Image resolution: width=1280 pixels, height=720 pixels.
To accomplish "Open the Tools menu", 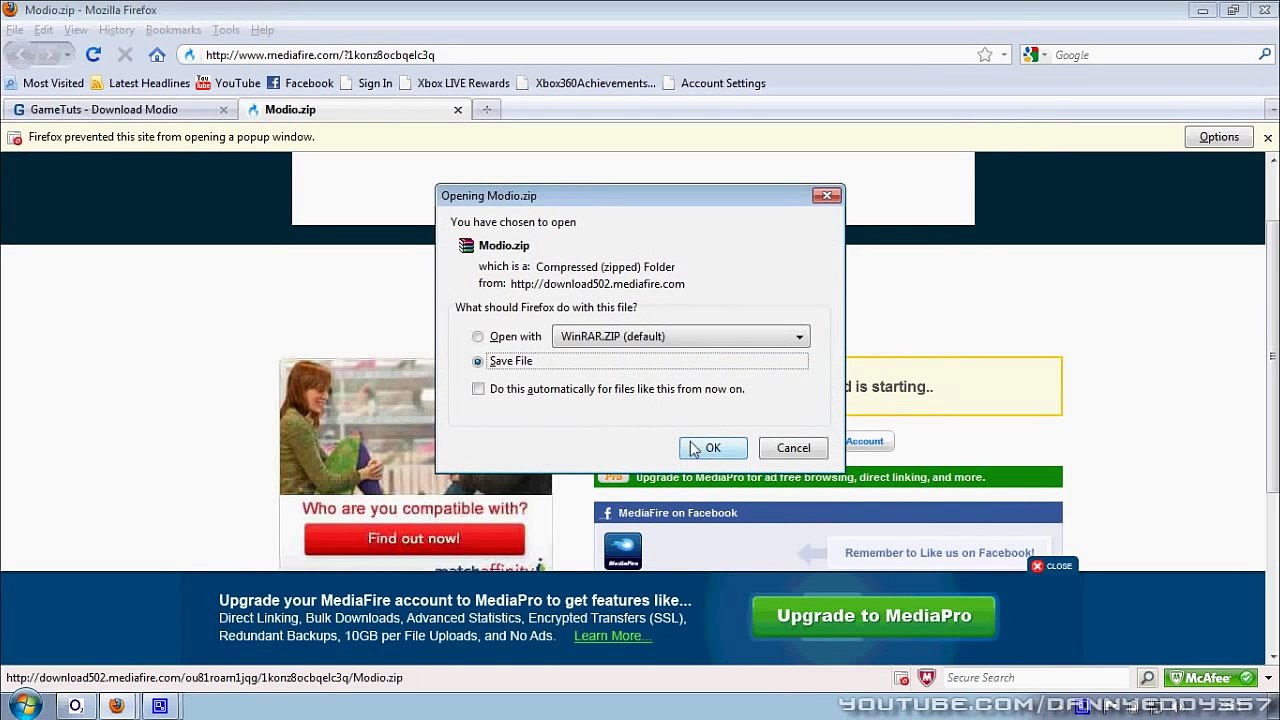I will 226,30.
